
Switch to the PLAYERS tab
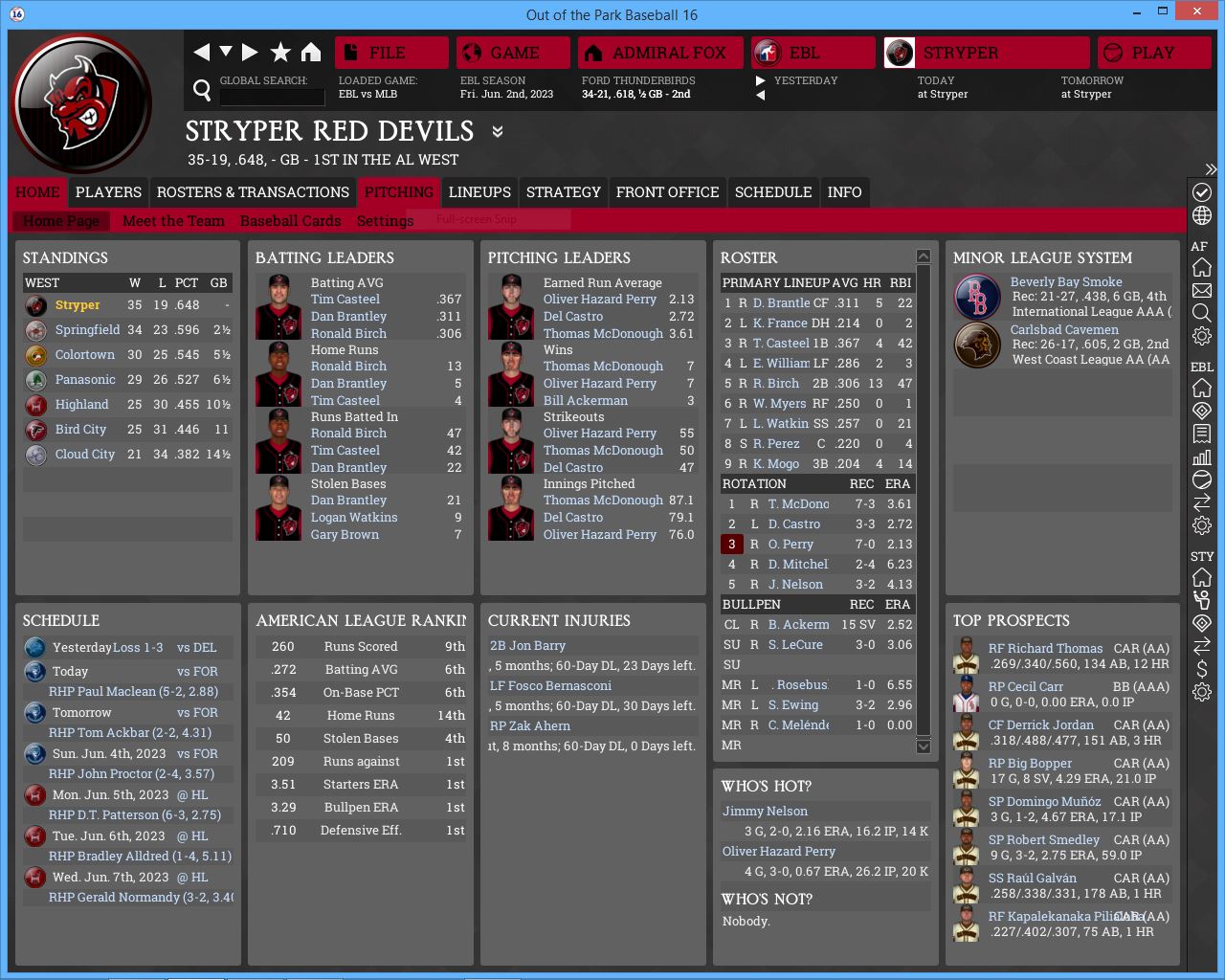(108, 192)
